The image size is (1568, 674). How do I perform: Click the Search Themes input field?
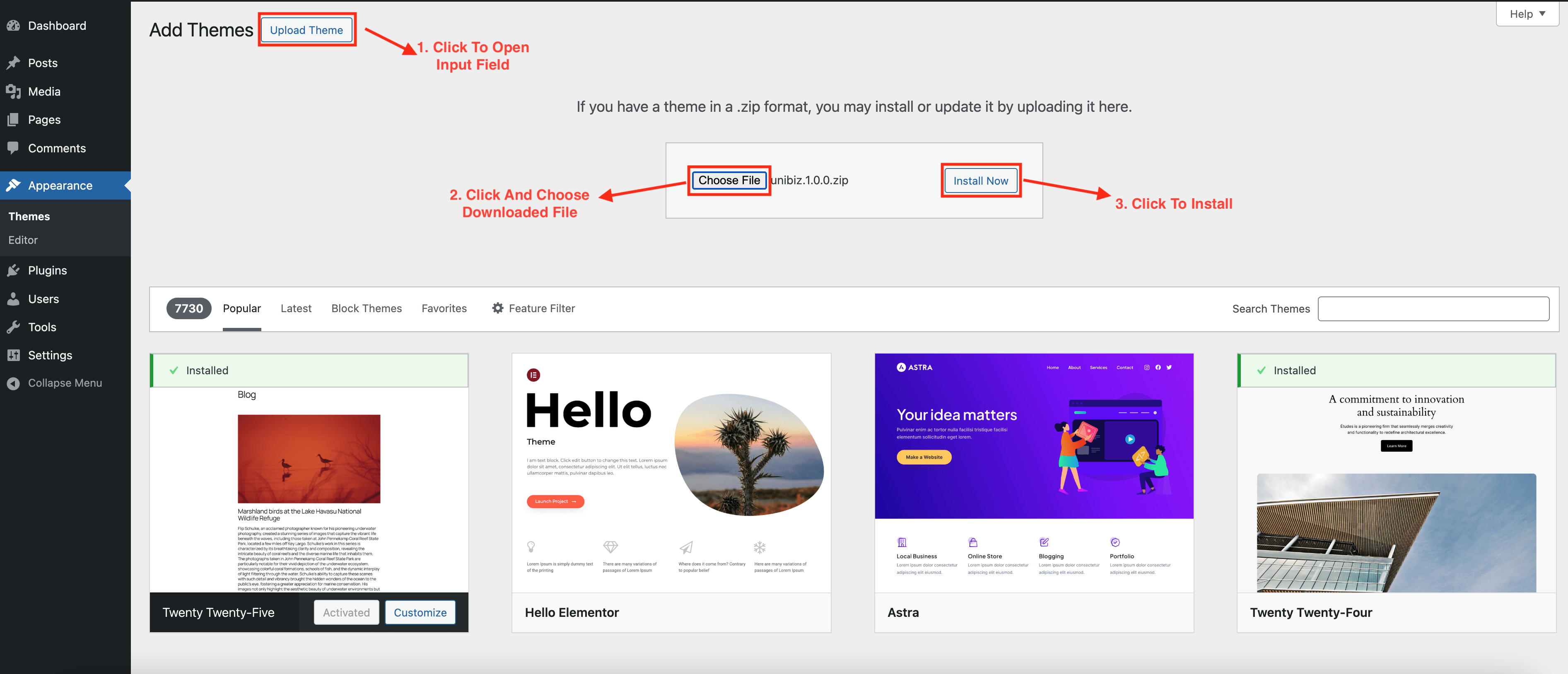[x=1433, y=308]
